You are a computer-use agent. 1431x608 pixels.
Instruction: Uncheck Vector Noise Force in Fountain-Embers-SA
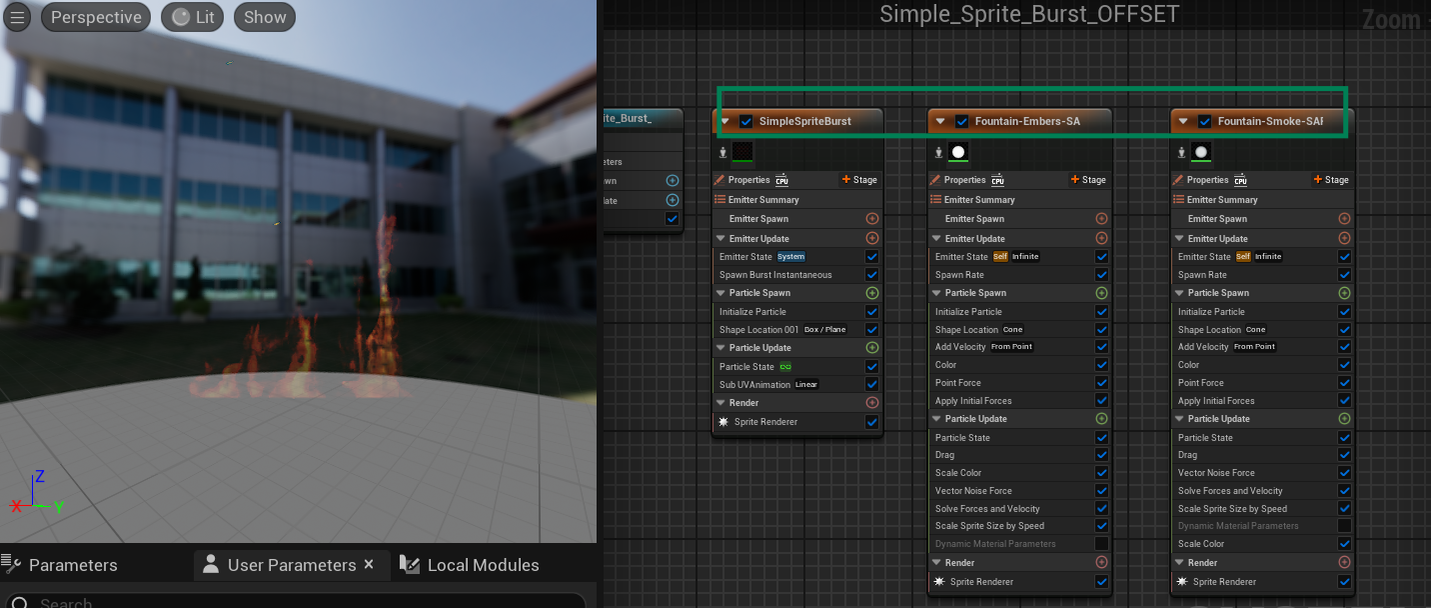coord(1101,491)
